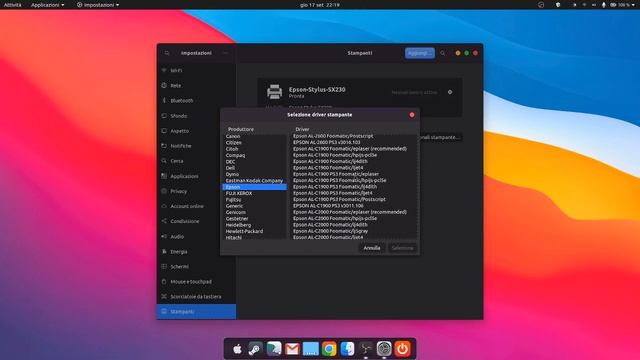Open the Privacy settings entry

(196, 191)
